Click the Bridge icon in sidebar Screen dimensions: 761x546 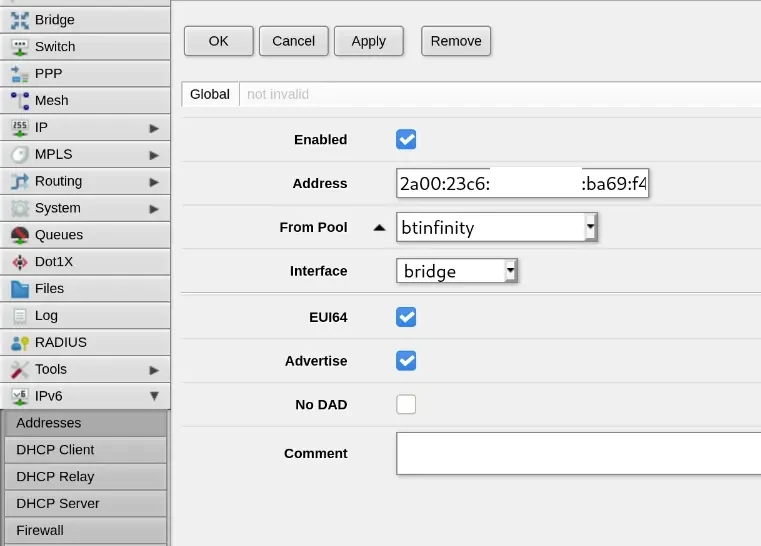click(x=19, y=20)
